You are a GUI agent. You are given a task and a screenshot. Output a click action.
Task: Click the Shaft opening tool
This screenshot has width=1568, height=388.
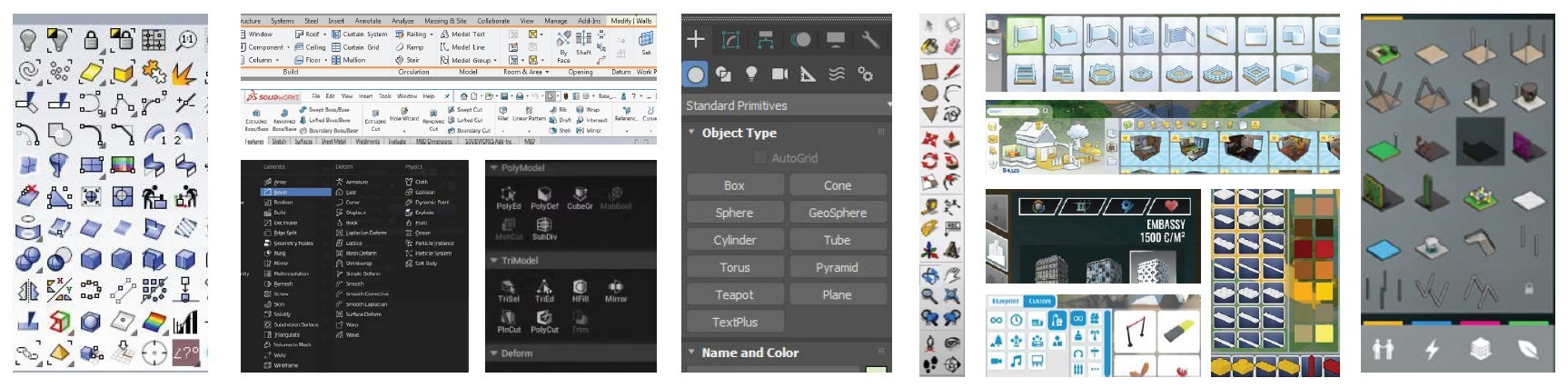click(x=583, y=43)
